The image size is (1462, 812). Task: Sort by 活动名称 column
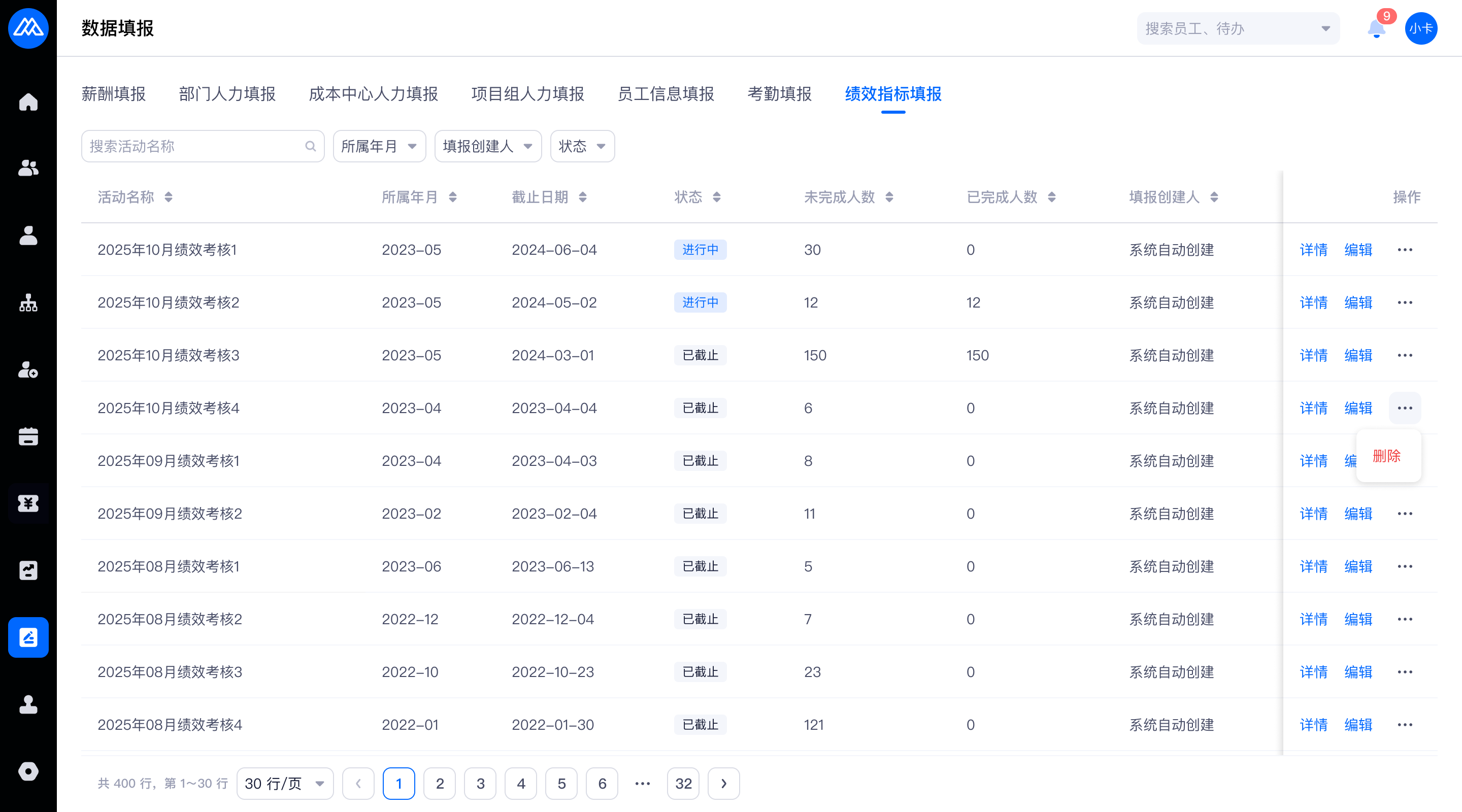(x=168, y=197)
